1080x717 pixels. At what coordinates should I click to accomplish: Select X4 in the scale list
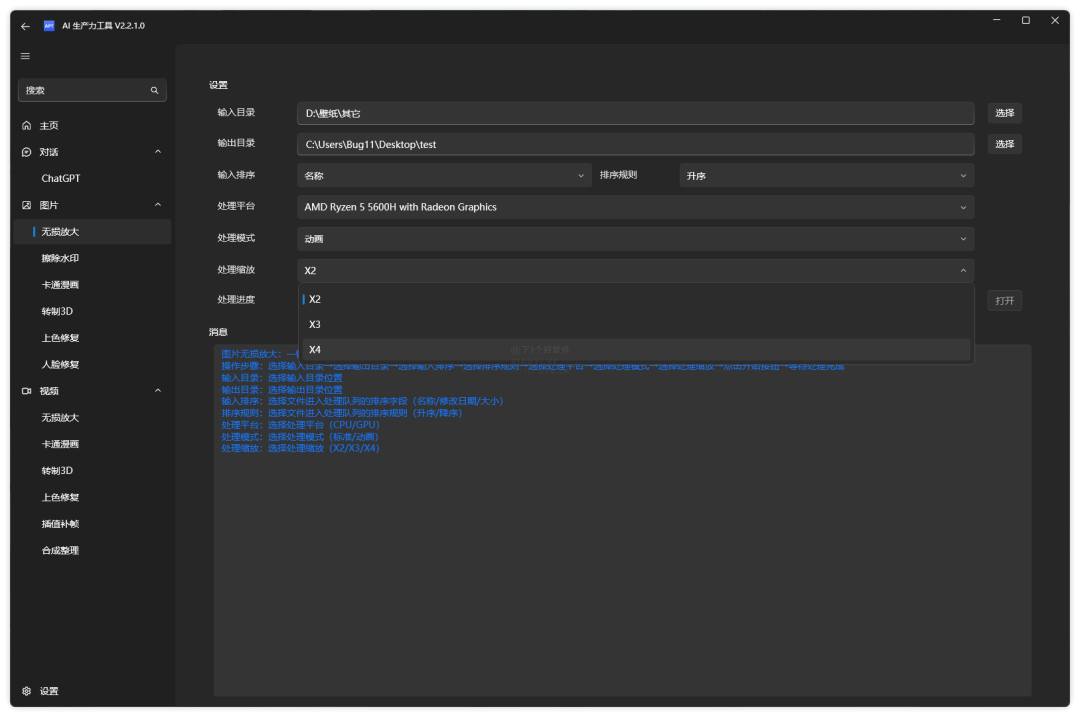[x=636, y=350]
